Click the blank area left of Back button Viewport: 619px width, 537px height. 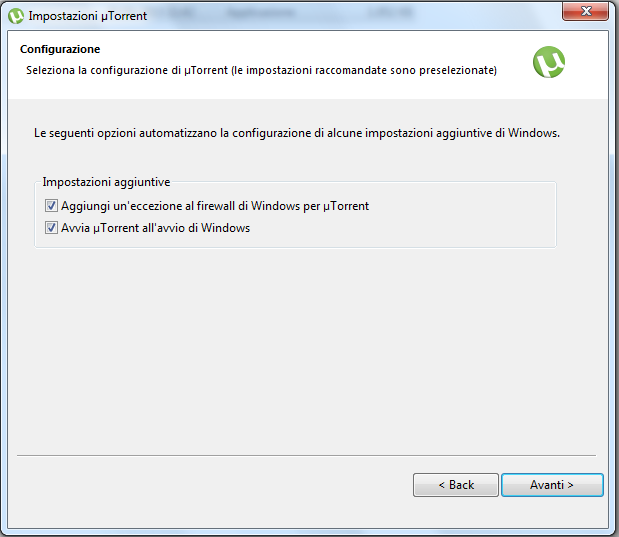tap(213, 485)
